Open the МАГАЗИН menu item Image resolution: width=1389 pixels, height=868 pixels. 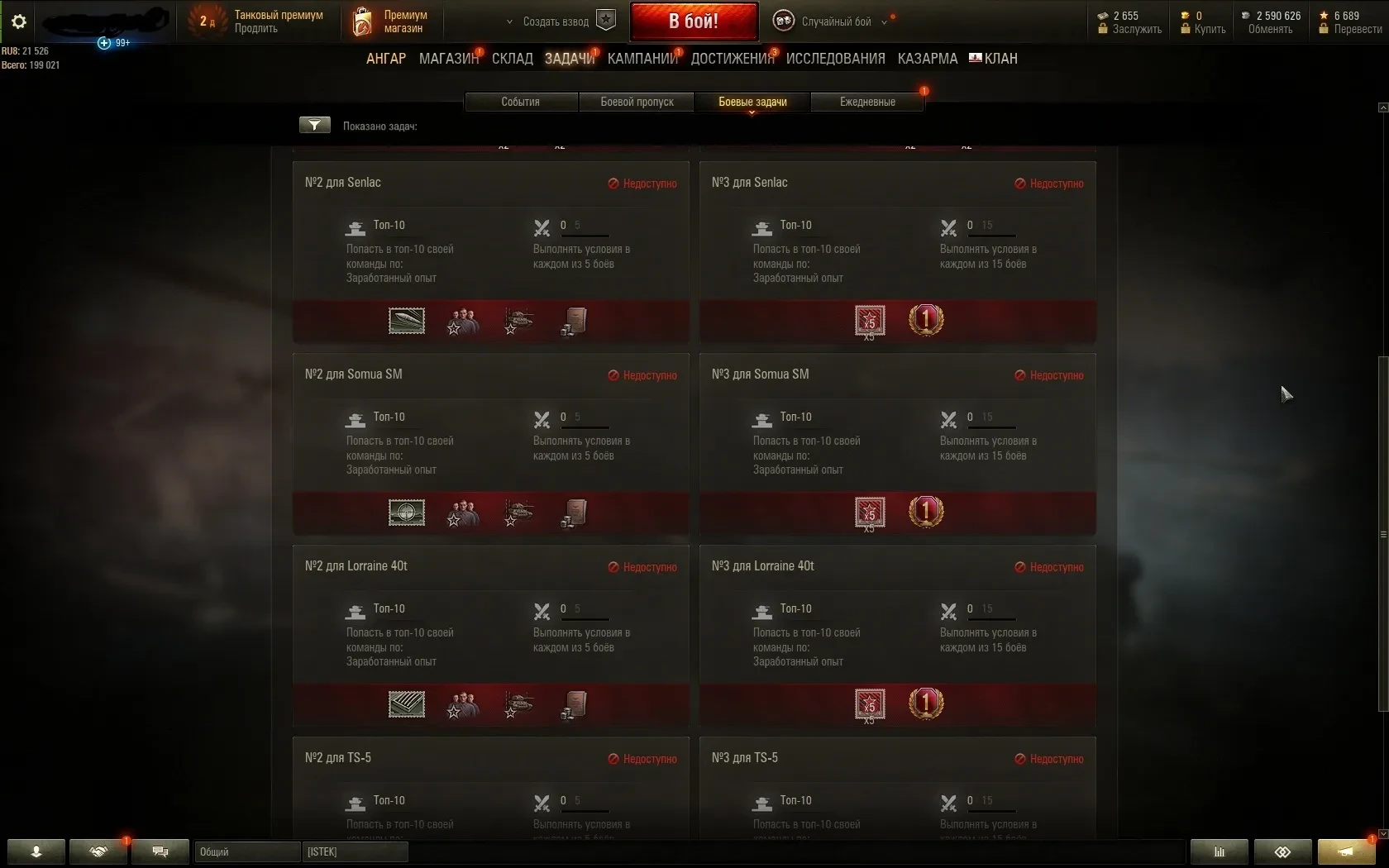(x=449, y=59)
